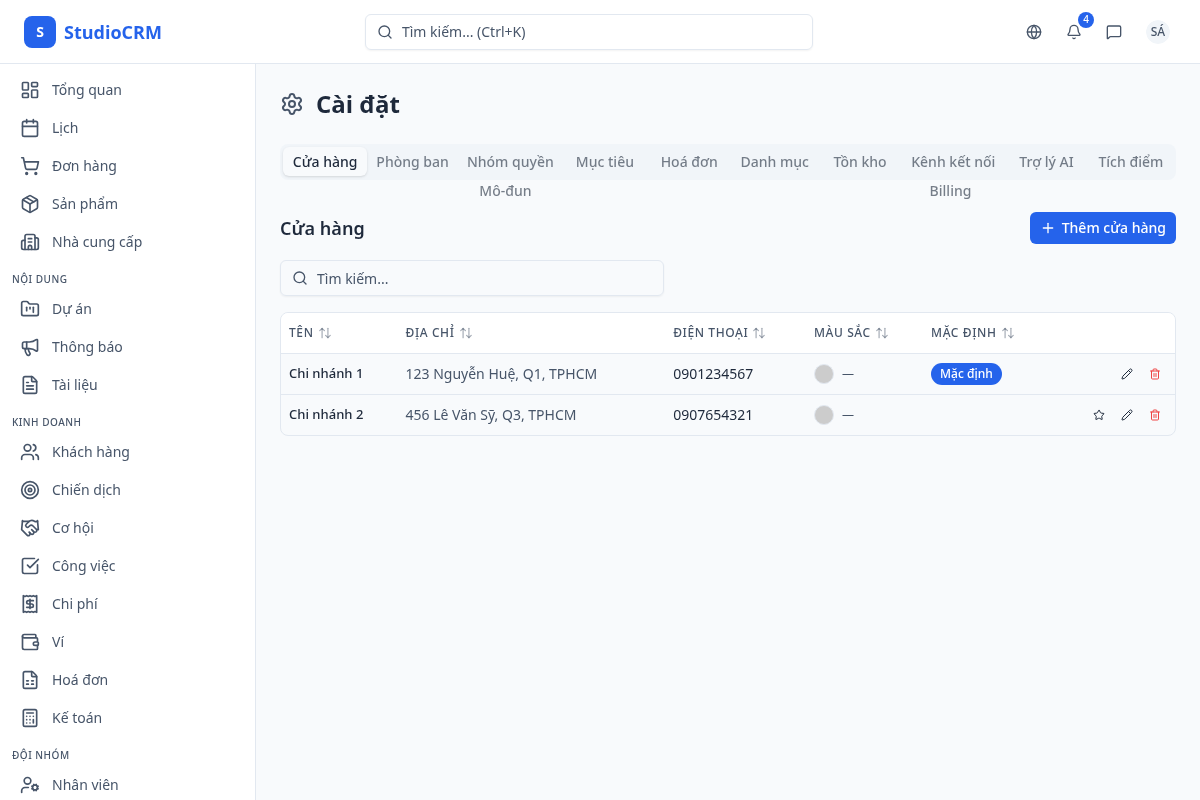Switch to the Tồn kho tab
Viewport: 1200px width, 800px height.
pyautogui.click(x=859, y=162)
